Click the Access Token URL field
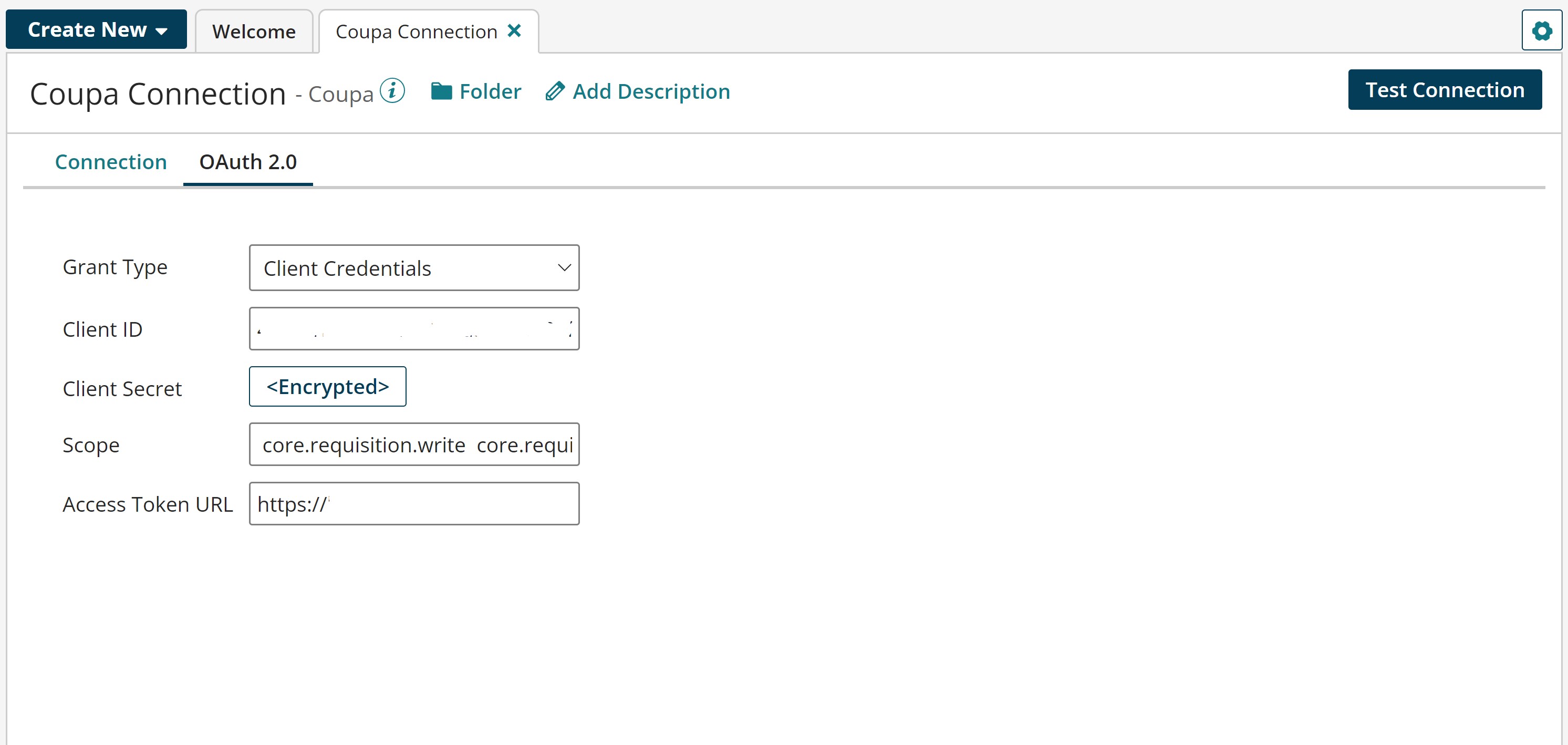Screen dimensions: 1568x745 click(414, 503)
